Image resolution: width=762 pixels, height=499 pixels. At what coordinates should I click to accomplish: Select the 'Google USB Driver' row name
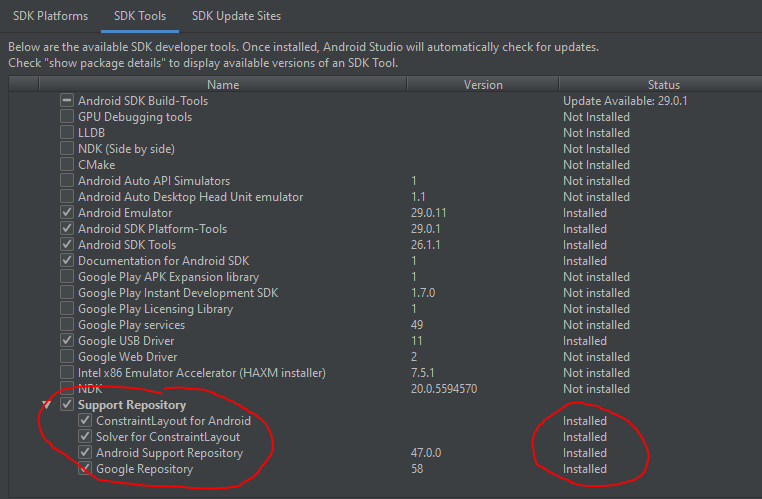coord(126,341)
